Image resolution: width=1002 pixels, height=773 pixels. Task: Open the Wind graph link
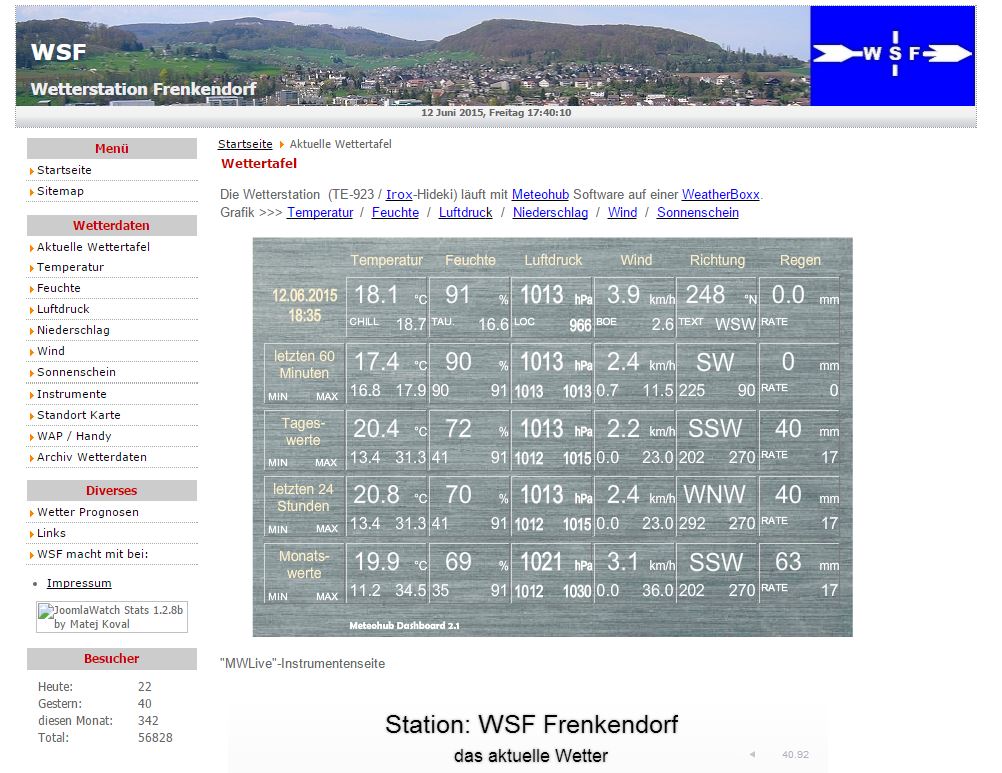(x=622, y=213)
